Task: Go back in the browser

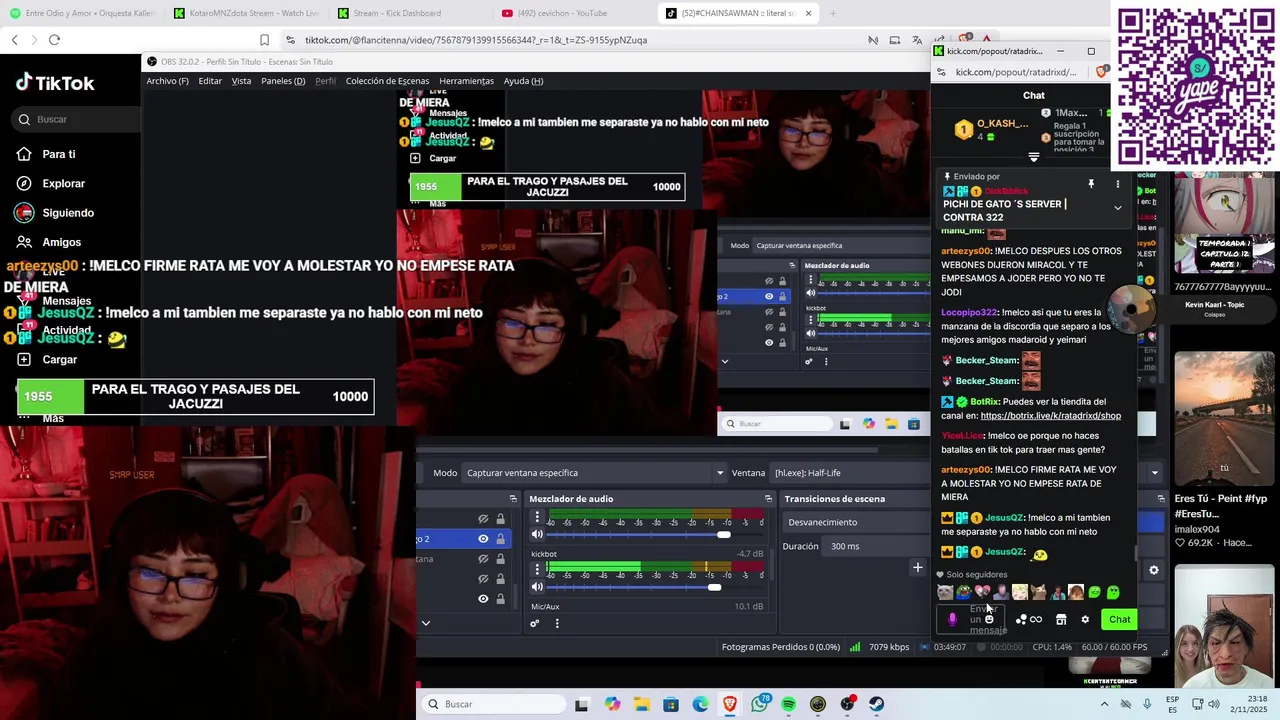Action: (14, 40)
